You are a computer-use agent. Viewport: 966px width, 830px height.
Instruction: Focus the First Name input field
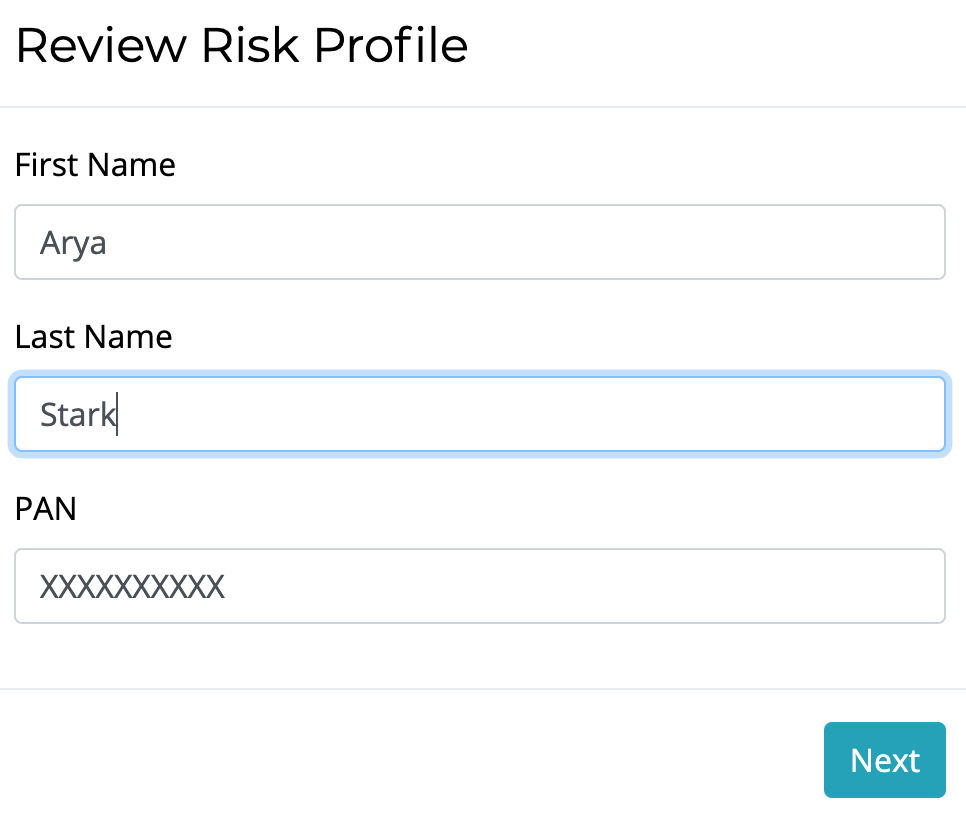(x=480, y=242)
